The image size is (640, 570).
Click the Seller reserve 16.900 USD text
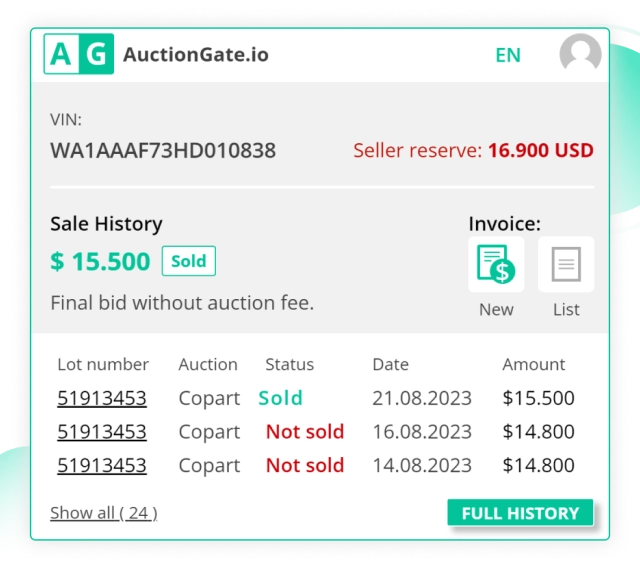point(473,151)
